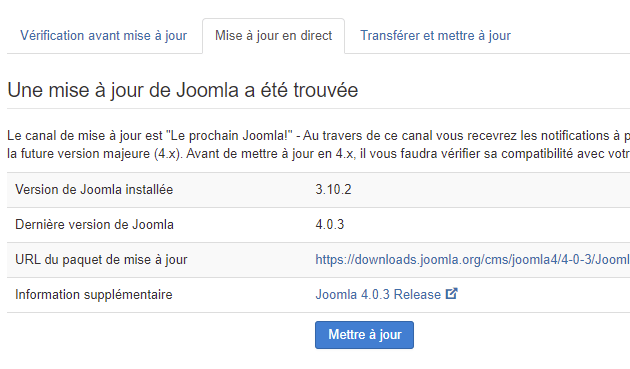Viewport: 630px width, 369px height.
Task: Click the Mettre à jour button
Action: pos(364,335)
